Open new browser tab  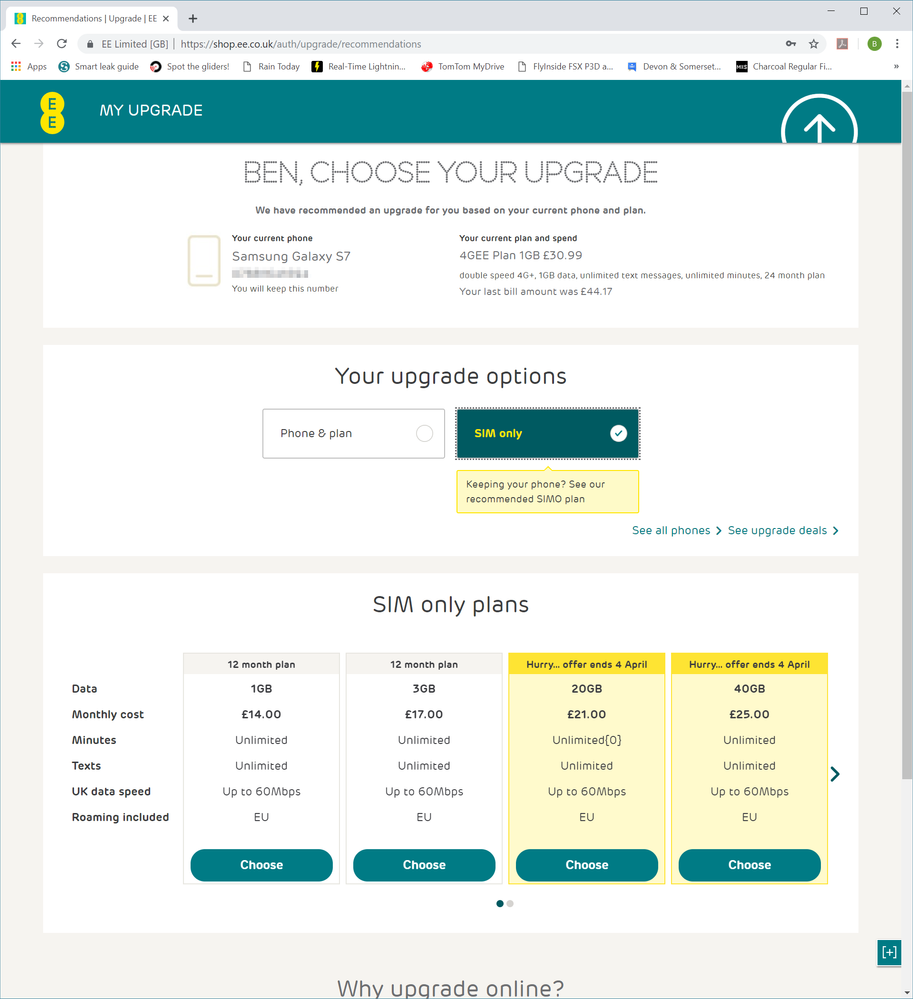193,18
